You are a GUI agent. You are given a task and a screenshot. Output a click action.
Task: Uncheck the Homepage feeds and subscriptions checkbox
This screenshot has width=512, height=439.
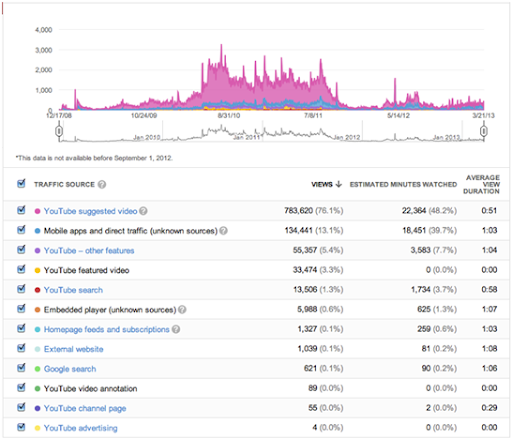(x=21, y=328)
